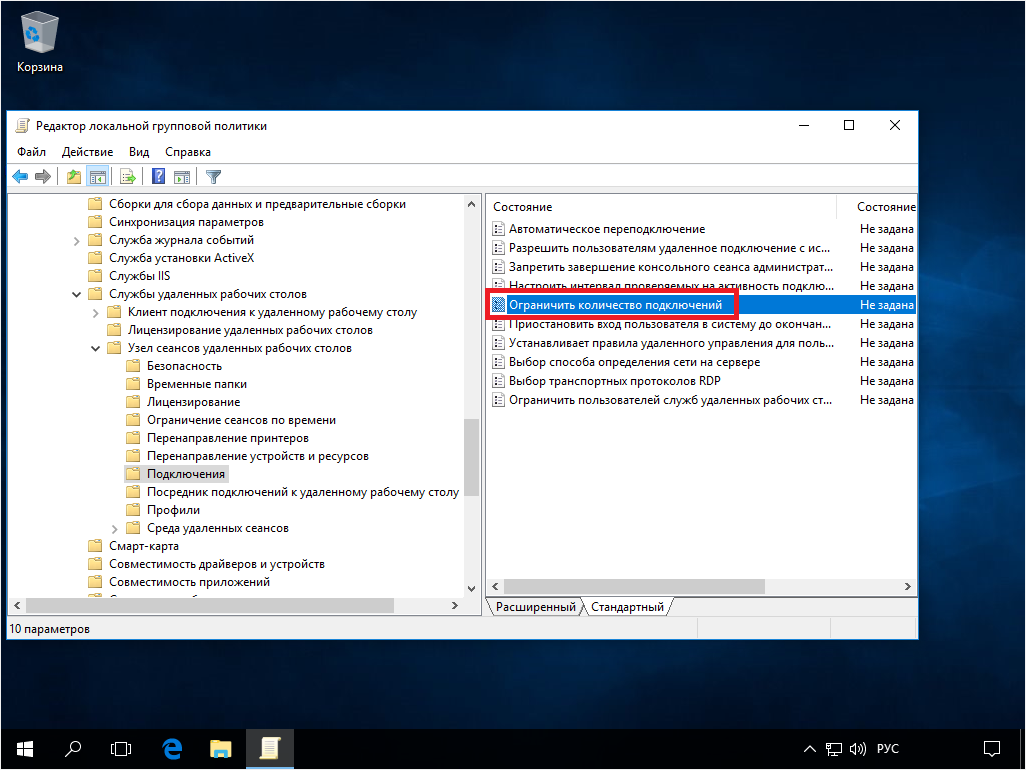Open the Действие menu
This screenshot has width=1026, height=770.
click(x=87, y=152)
